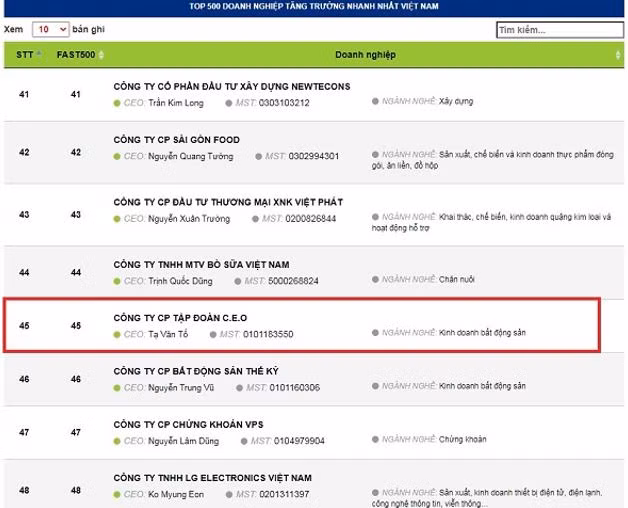
Task: Click the gray Ngành nghề bullet in Bò Sữa row
Action: (x=375, y=279)
